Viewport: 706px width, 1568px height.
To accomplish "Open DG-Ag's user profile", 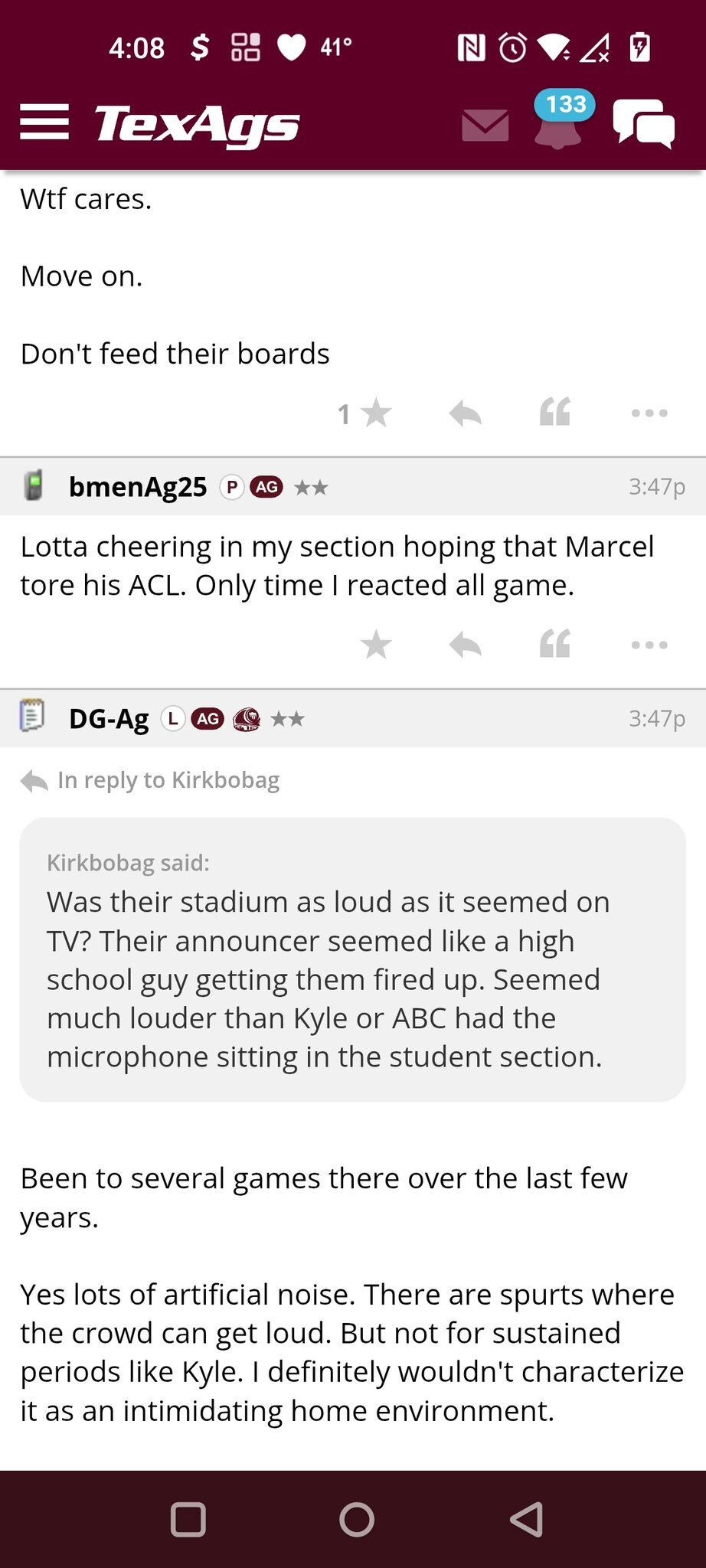I will [x=109, y=719].
